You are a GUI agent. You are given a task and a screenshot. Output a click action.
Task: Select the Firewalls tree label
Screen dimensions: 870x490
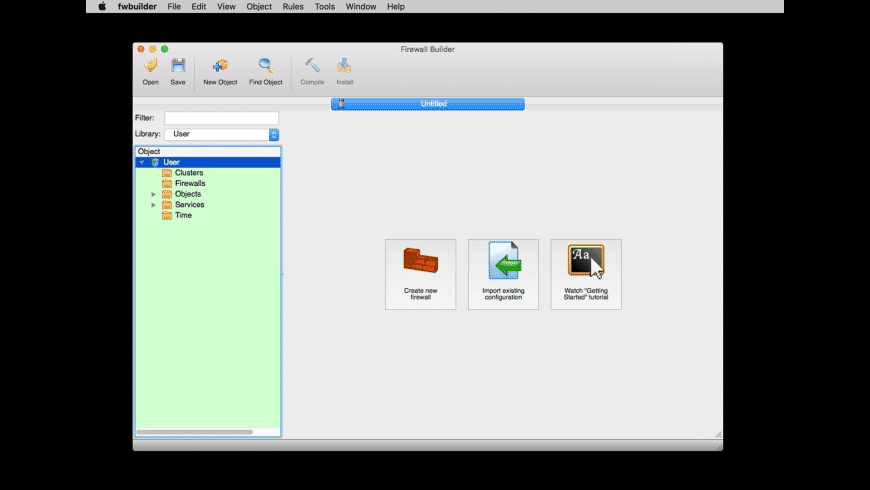pos(190,183)
